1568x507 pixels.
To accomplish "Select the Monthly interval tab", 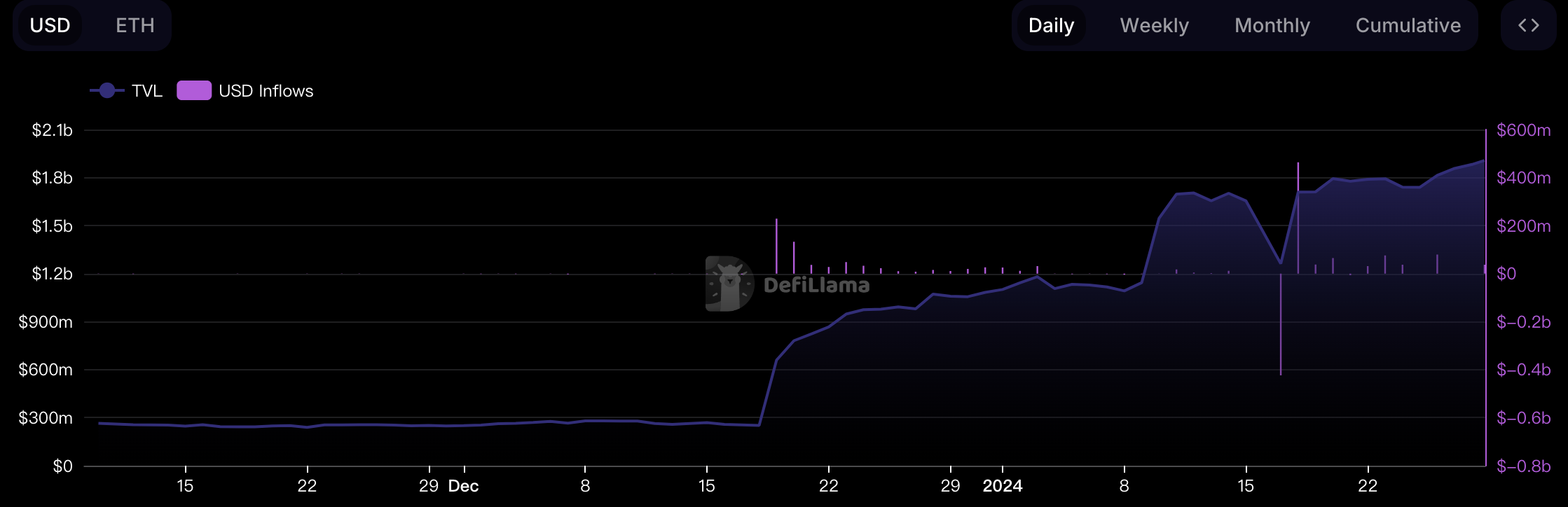I will [x=1272, y=26].
